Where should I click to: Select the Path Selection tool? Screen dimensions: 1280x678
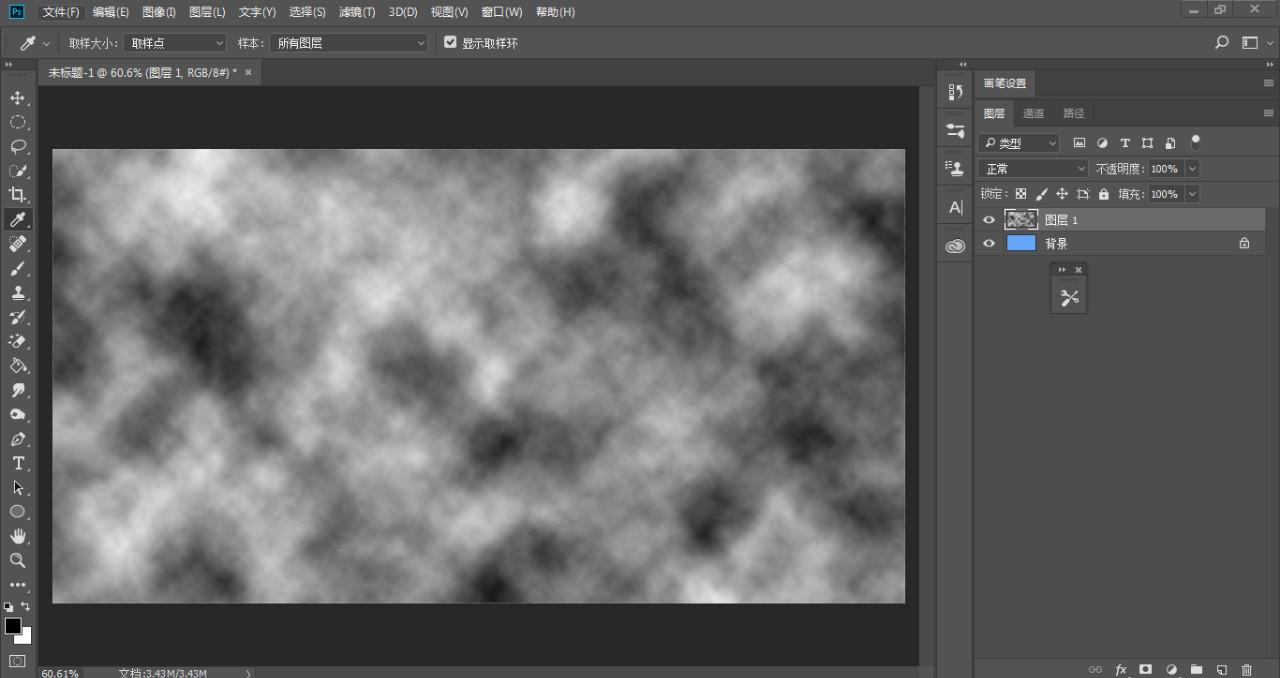(18, 488)
